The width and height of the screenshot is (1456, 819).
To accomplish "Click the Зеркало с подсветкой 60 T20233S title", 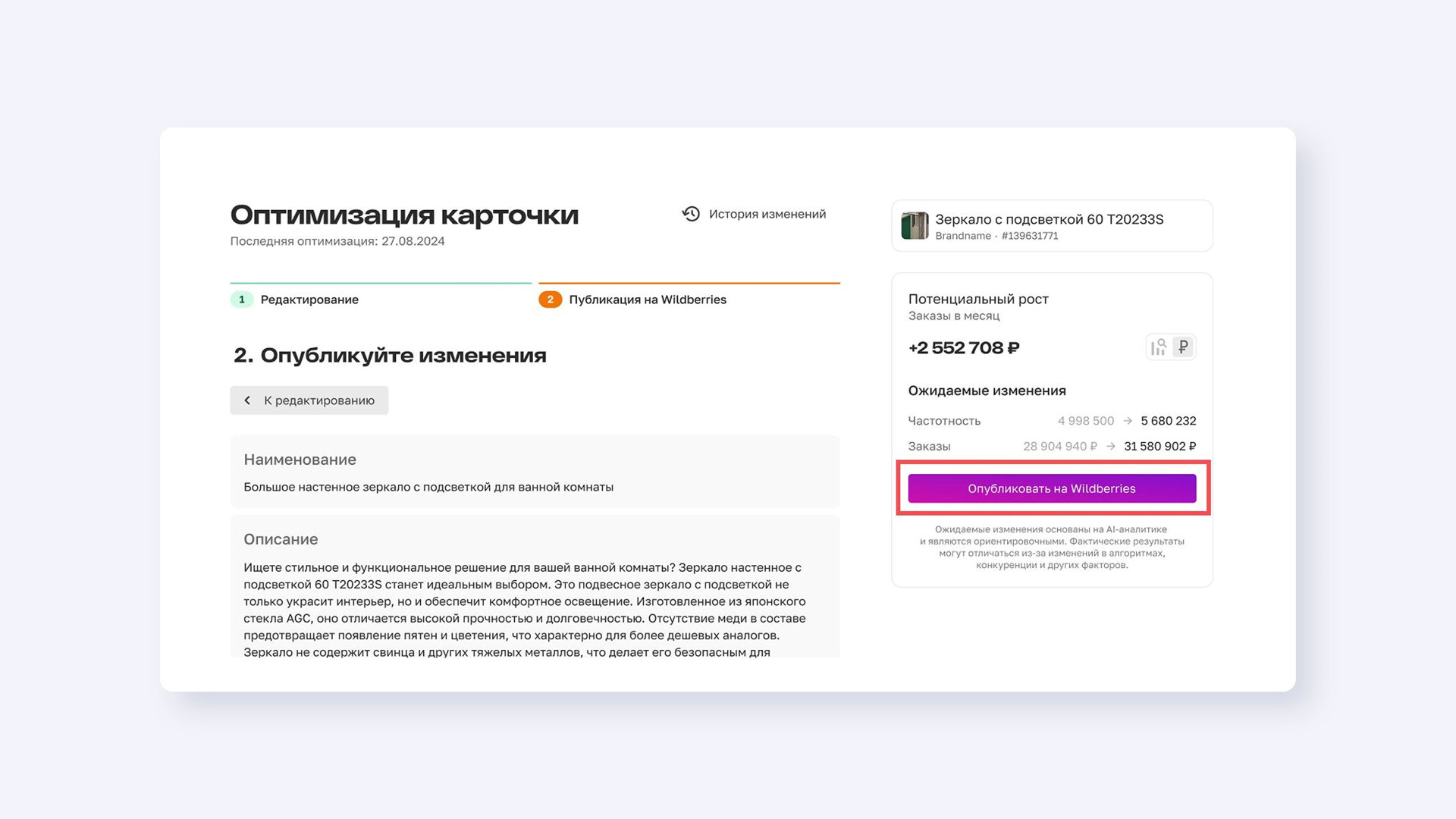I will pyautogui.click(x=1049, y=219).
